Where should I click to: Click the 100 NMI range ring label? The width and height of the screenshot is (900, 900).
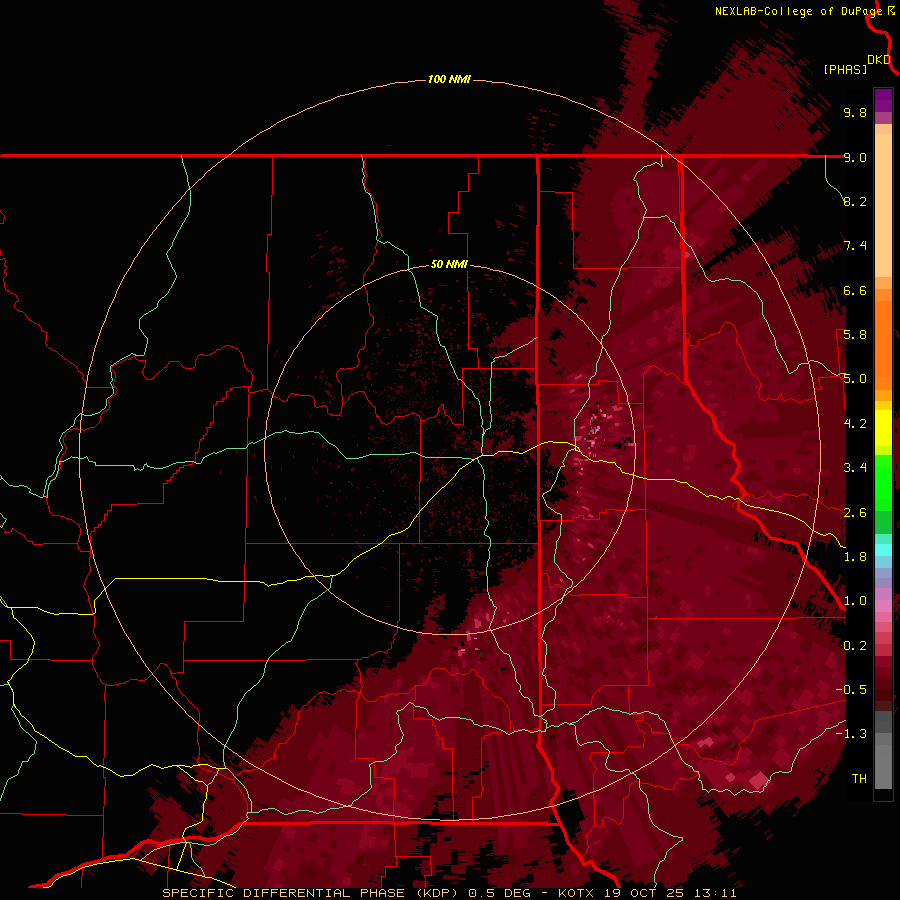(x=449, y=79)
